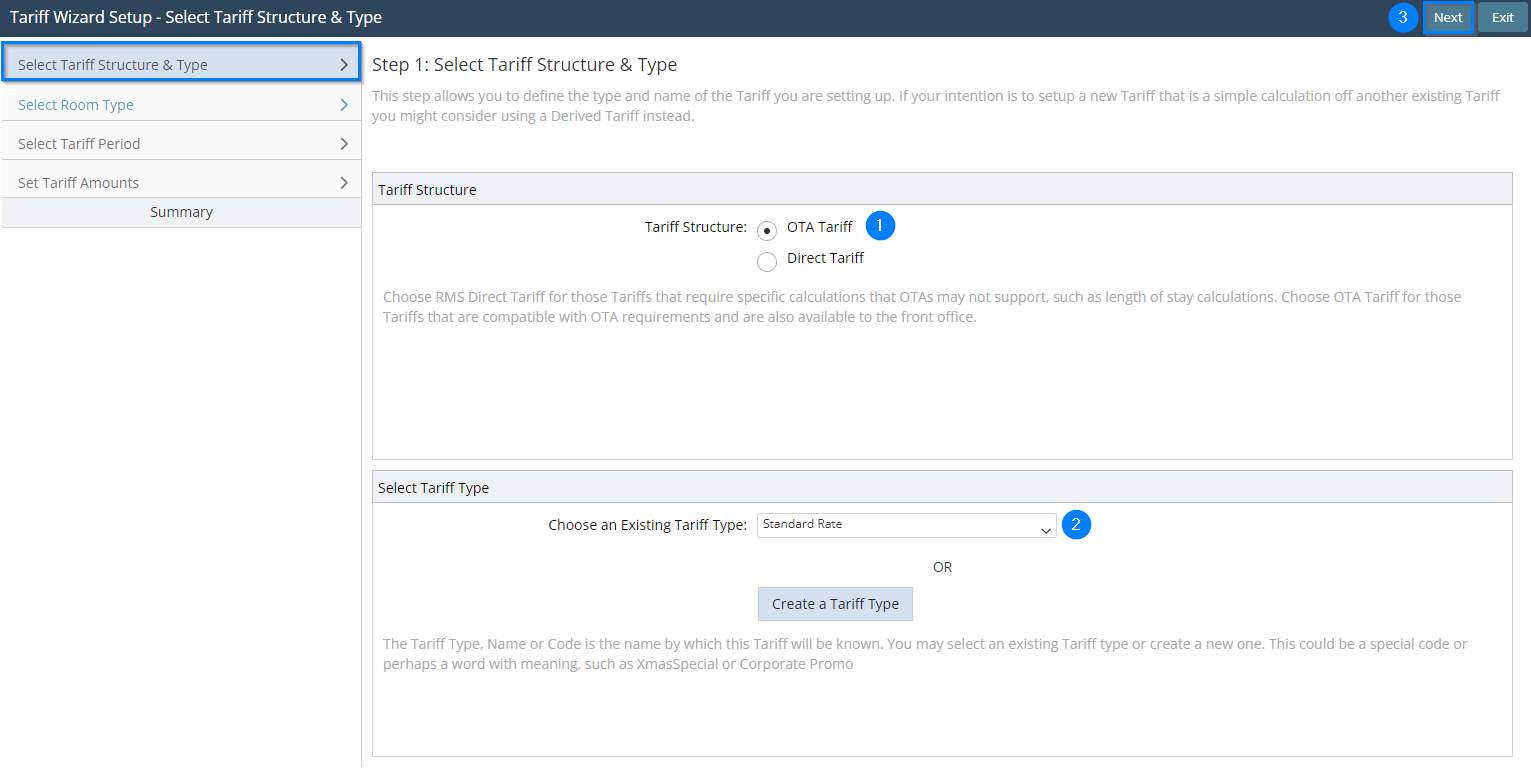
Task: Open the Summary section in the sidebar
Action: click(x=181, y=212)
